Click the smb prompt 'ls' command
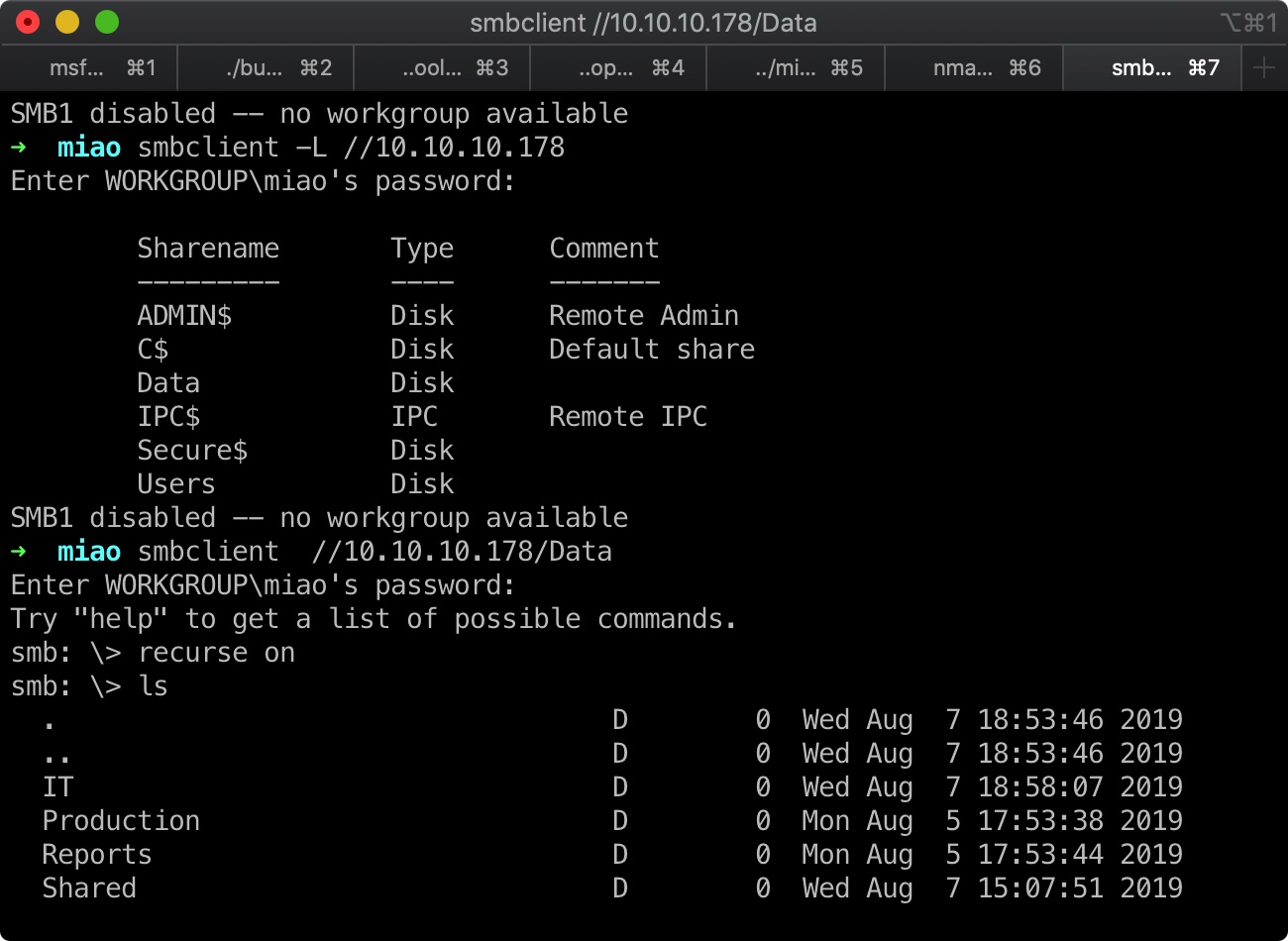 153,686
